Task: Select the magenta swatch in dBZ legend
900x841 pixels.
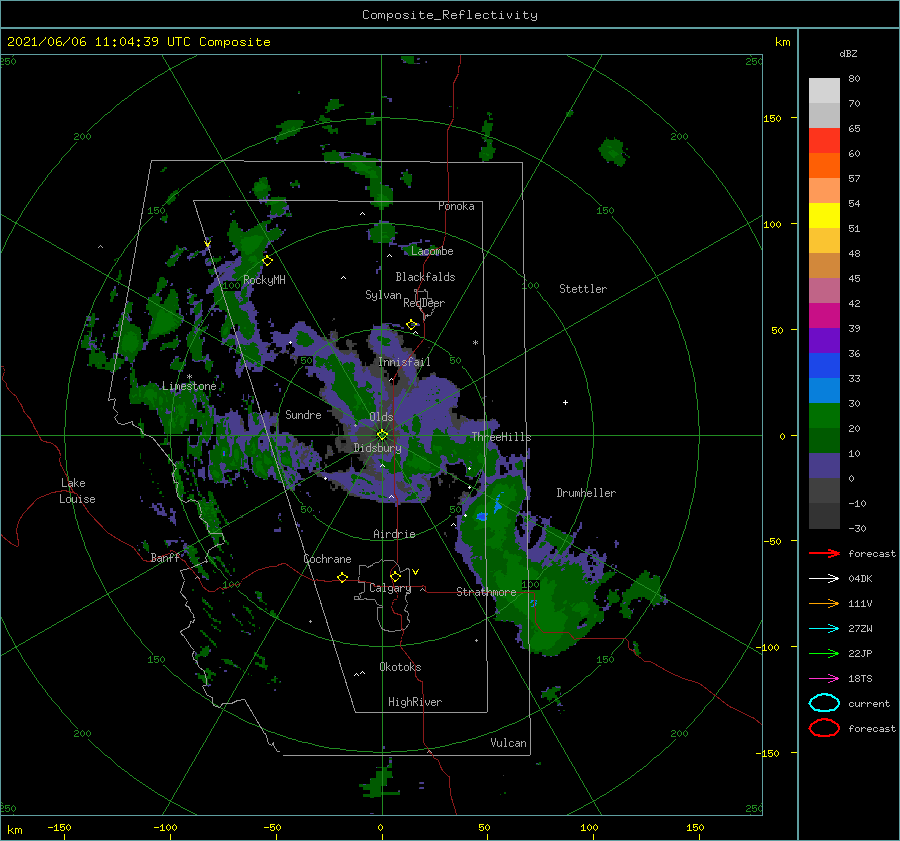Action: (x=824, y=315)
